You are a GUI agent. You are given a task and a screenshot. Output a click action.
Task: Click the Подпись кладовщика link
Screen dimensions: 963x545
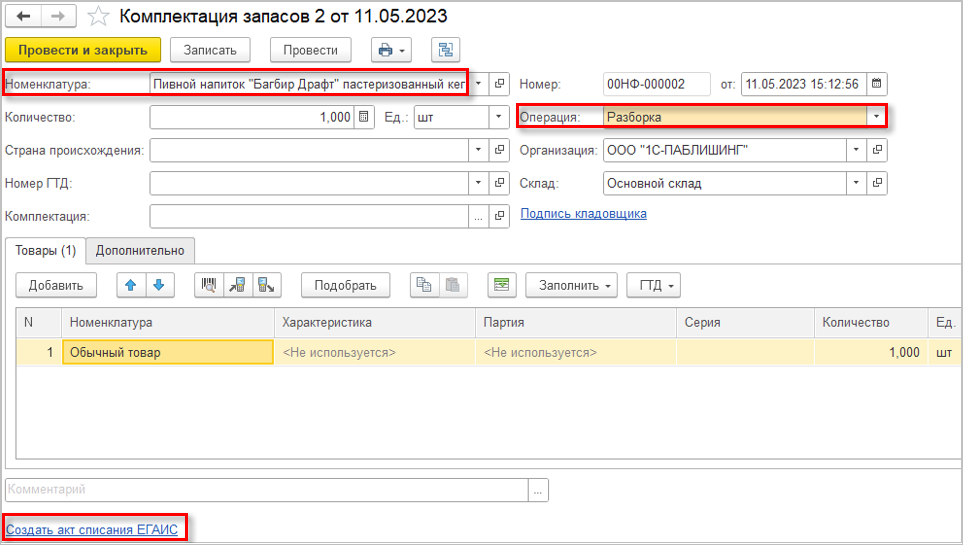pos(583,213)
